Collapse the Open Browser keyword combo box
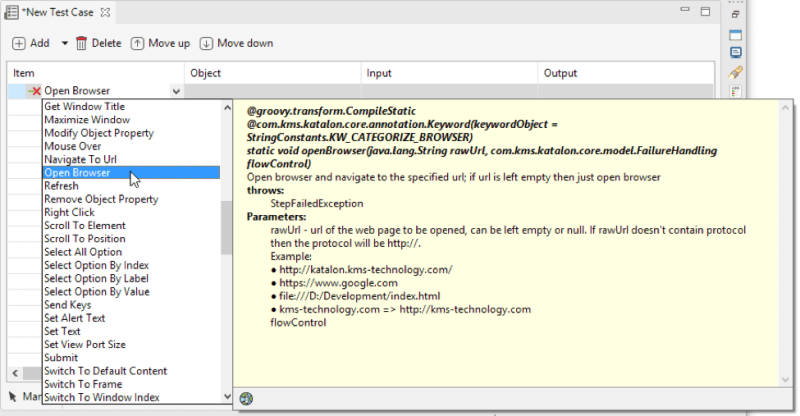The height and width of the screenshot is (416, 800). 176,91
